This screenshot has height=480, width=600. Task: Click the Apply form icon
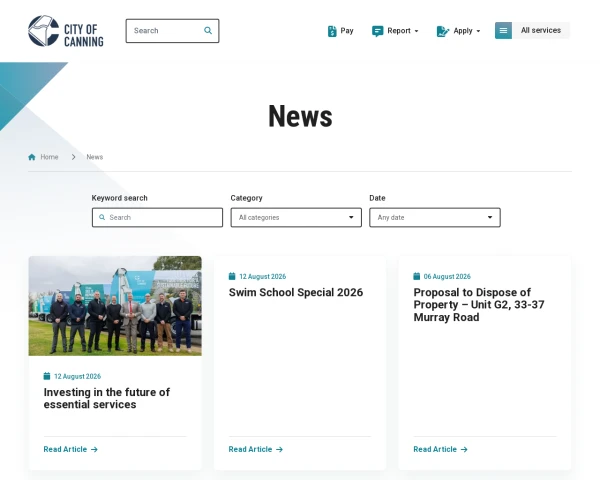click(x=443, y=31)
